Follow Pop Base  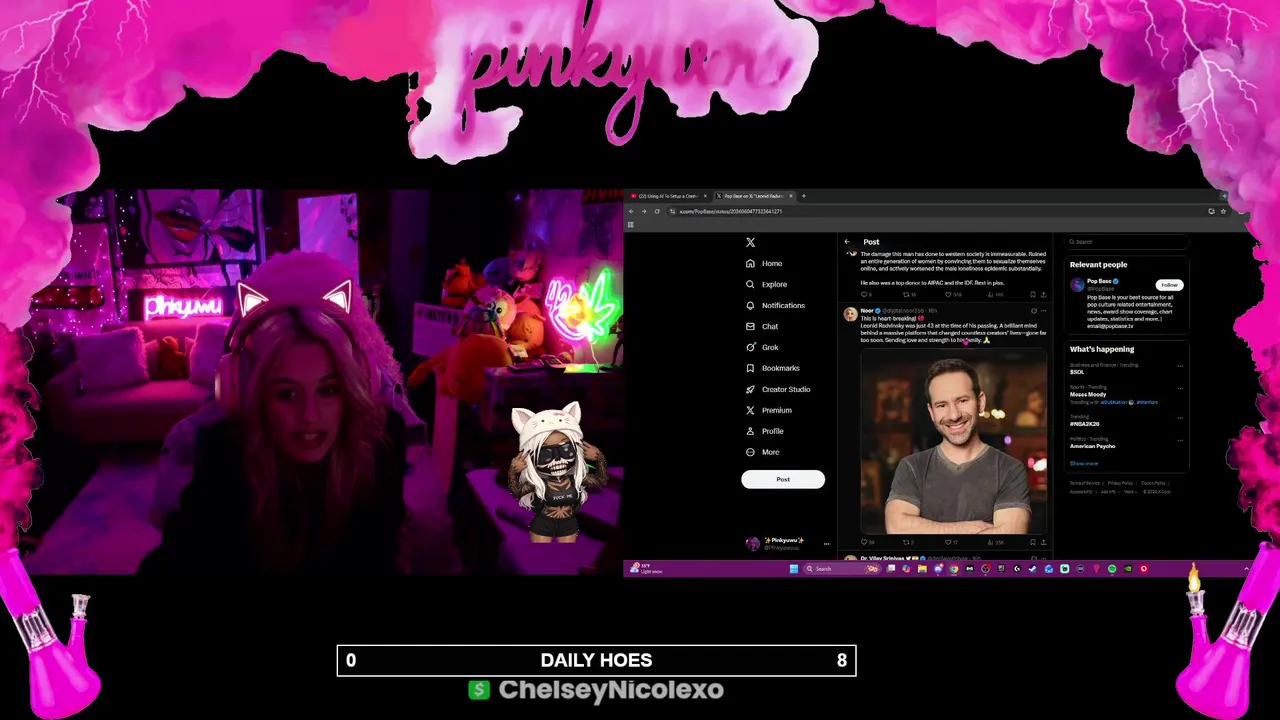1169,285
